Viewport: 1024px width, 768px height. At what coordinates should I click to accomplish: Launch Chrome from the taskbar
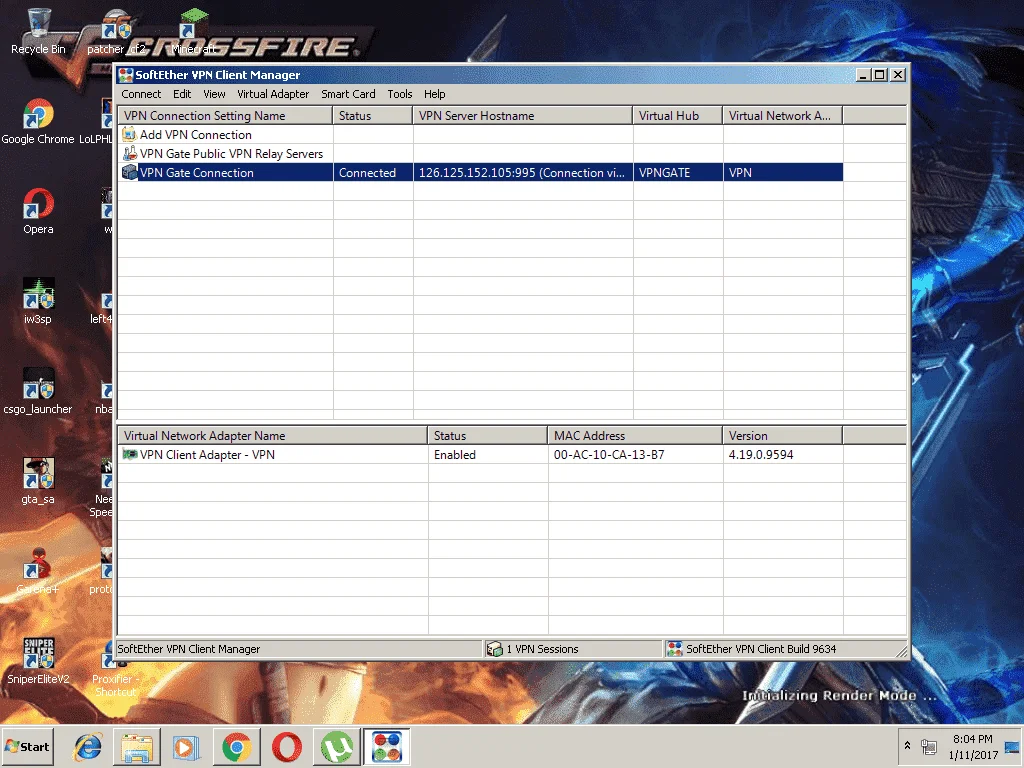236,747
